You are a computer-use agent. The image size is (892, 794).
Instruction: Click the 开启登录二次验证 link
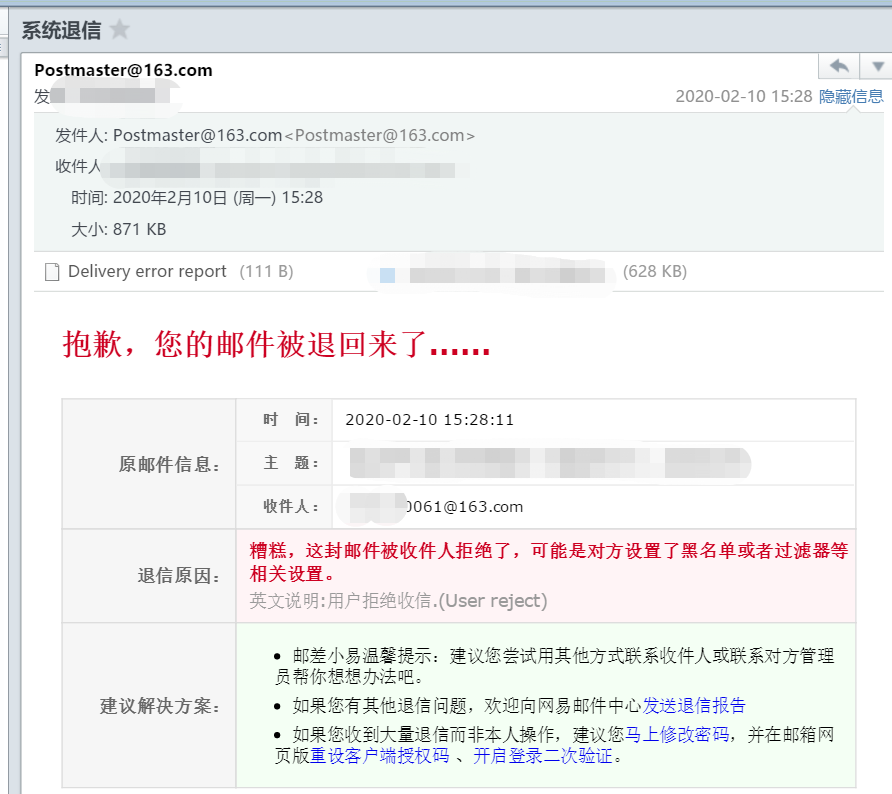[x=543, y=755]
